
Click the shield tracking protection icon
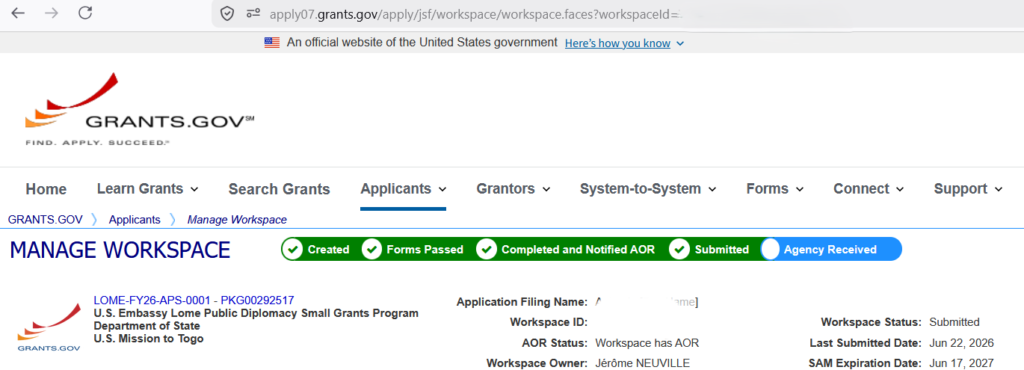click(x=227, y=14)
